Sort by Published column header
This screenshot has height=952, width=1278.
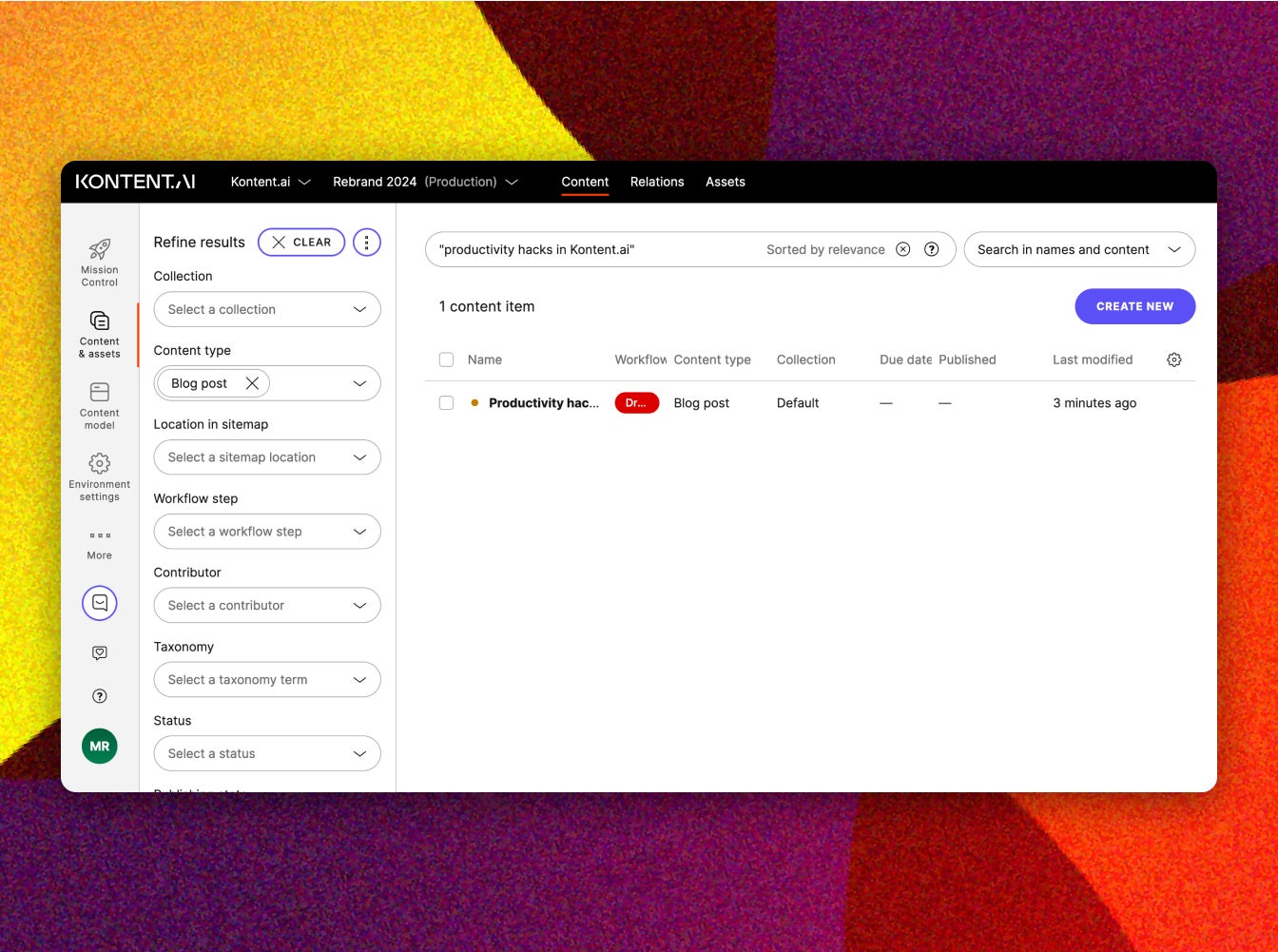pyautogui.click(x=967, y=359)
